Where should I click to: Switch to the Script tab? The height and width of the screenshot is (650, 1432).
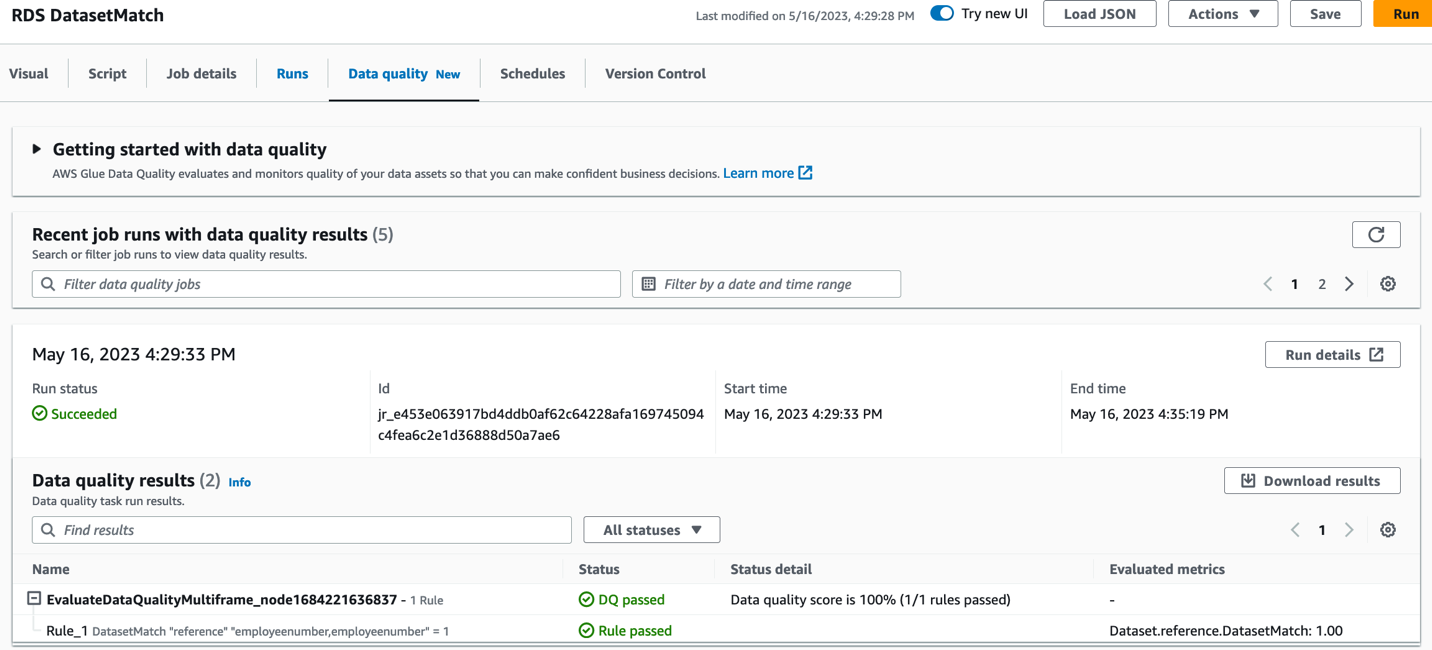point(107,74)
